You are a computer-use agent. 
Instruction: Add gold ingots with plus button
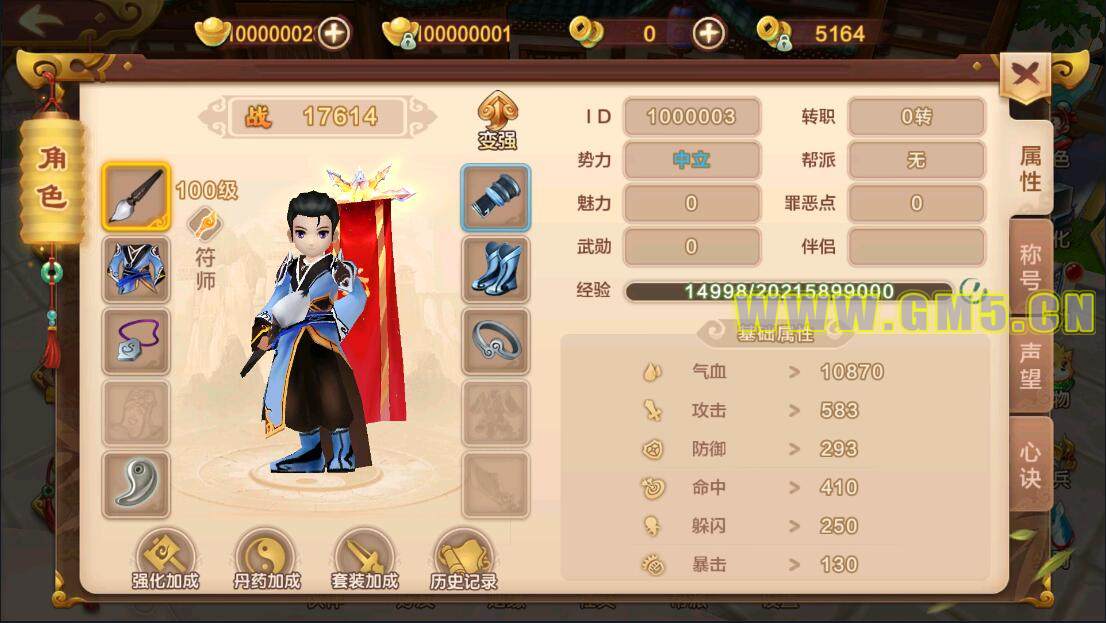[334, 33]
